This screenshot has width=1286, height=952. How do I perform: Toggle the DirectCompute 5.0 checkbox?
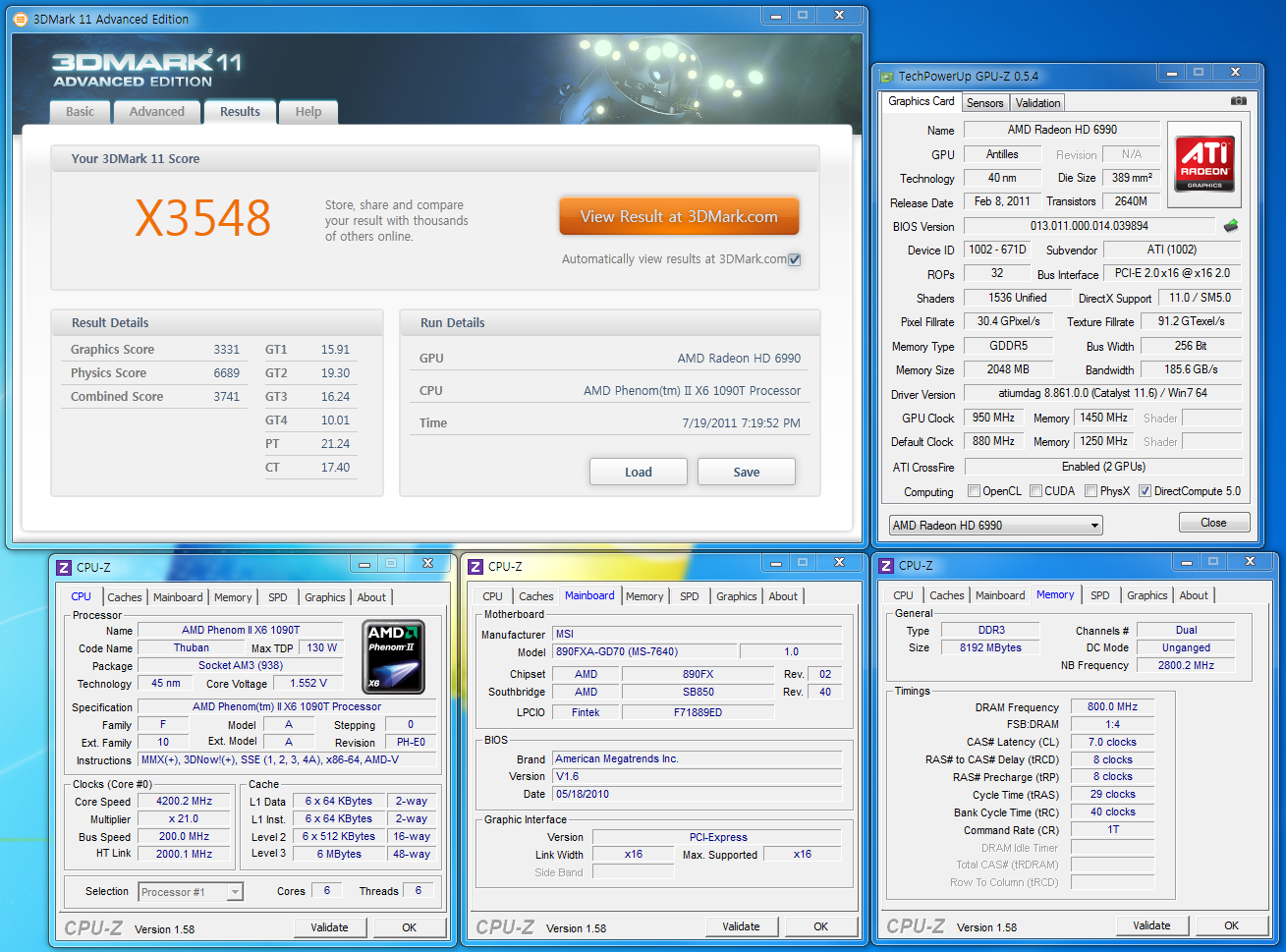click(x=1145, y=491)
